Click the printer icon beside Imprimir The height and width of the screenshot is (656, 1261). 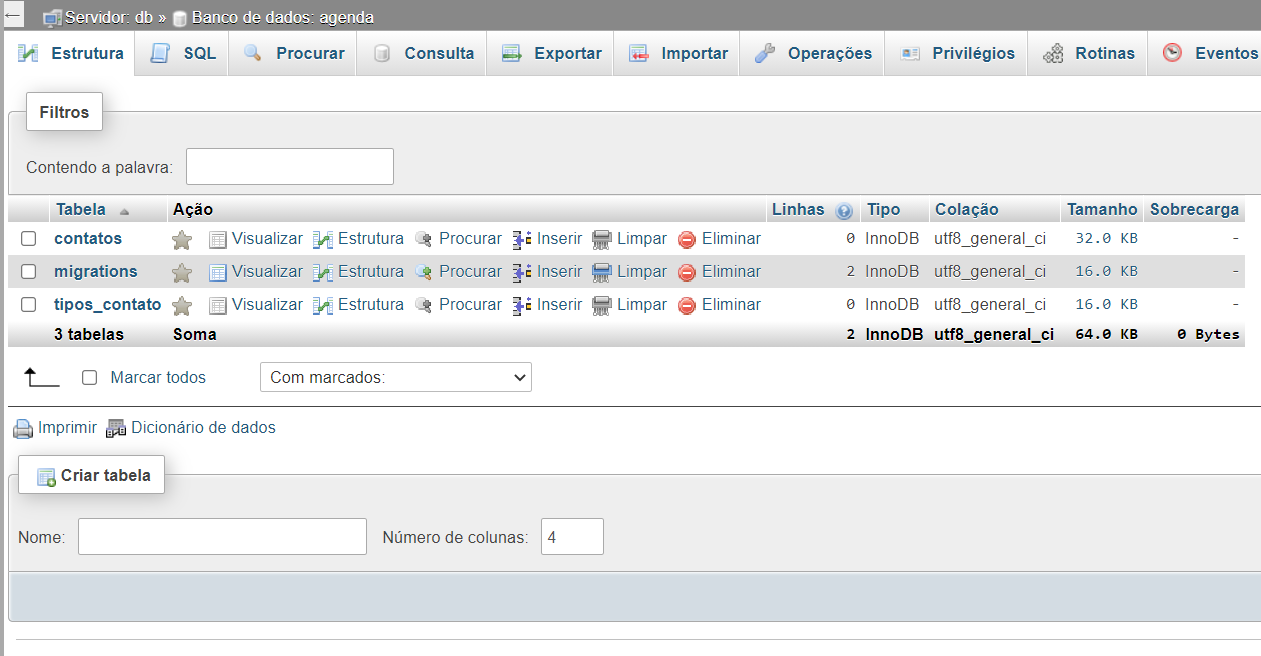point(23,429)
